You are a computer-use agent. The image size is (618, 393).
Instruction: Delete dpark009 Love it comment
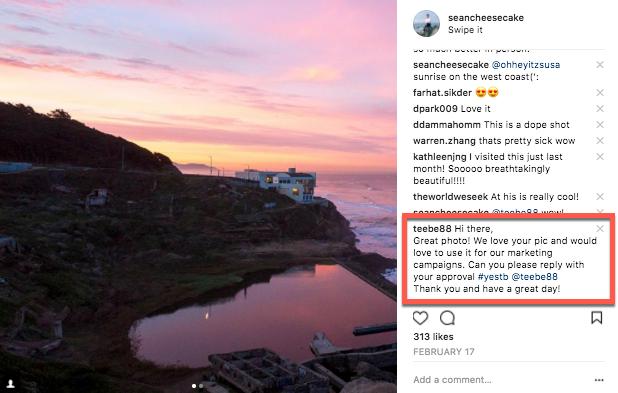click(600, 108)
